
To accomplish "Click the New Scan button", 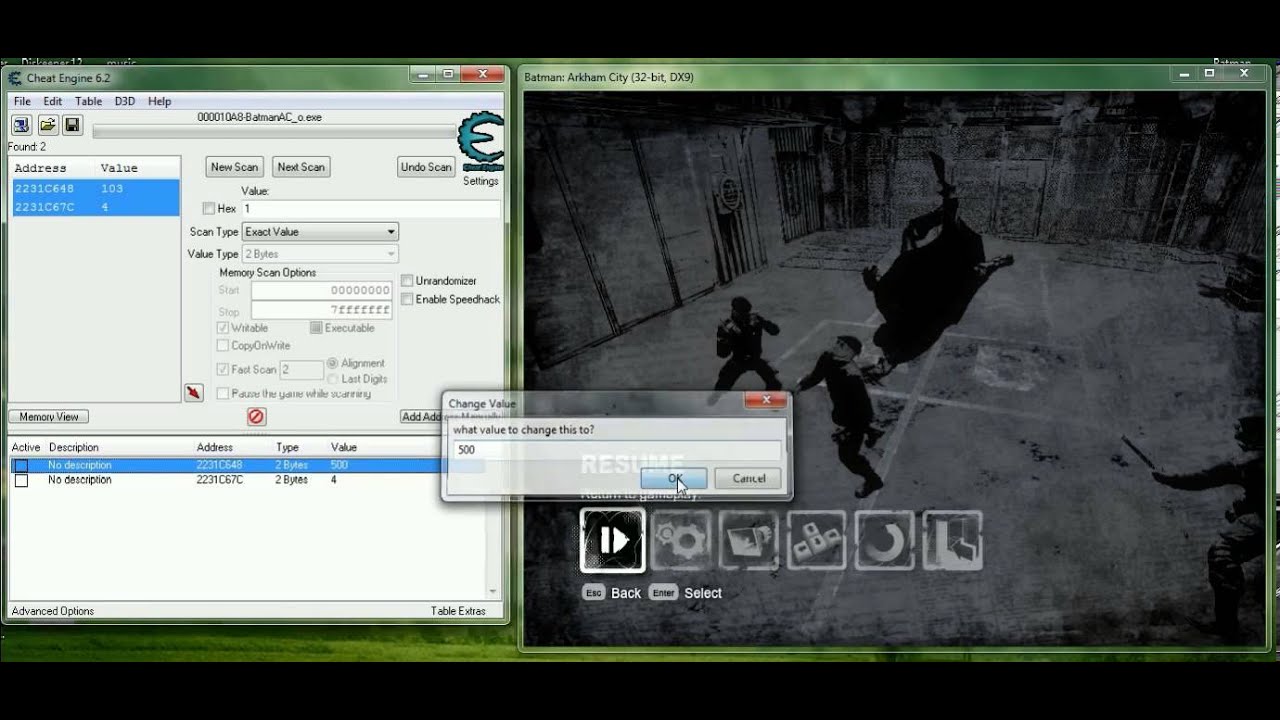I will [234, 167].
